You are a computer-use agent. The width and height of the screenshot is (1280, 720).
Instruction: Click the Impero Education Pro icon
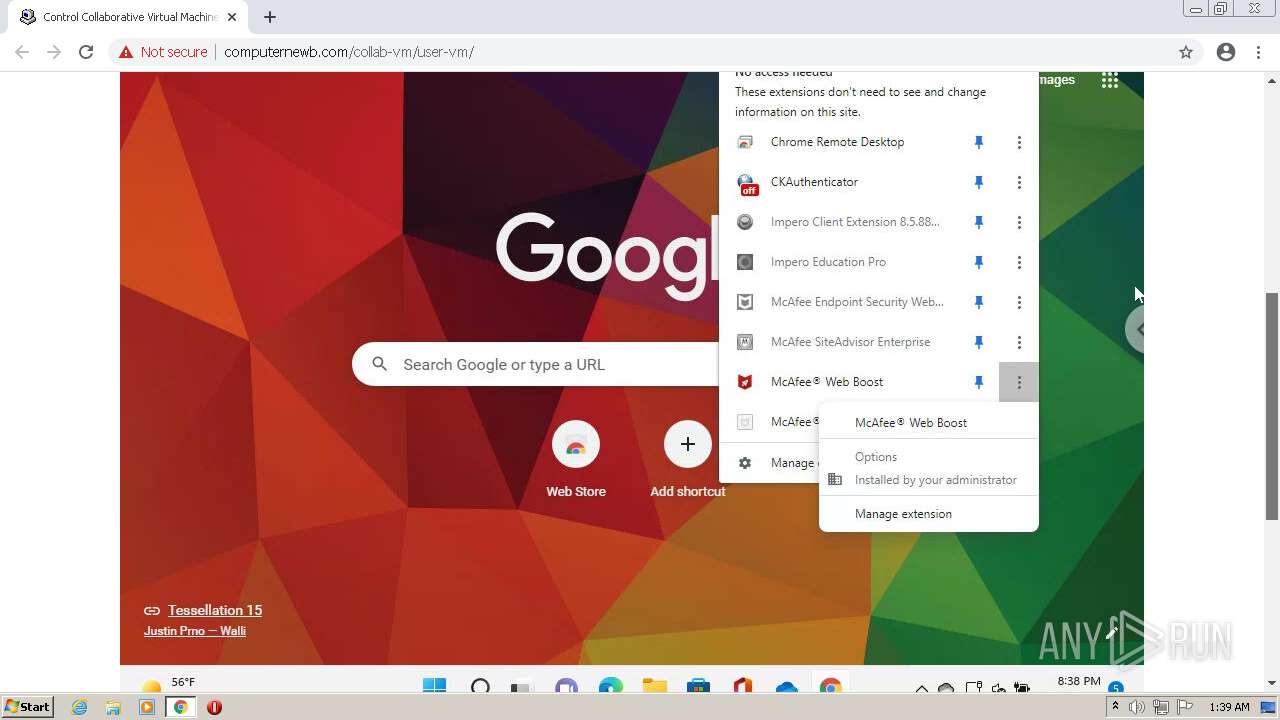click(745, 262)
